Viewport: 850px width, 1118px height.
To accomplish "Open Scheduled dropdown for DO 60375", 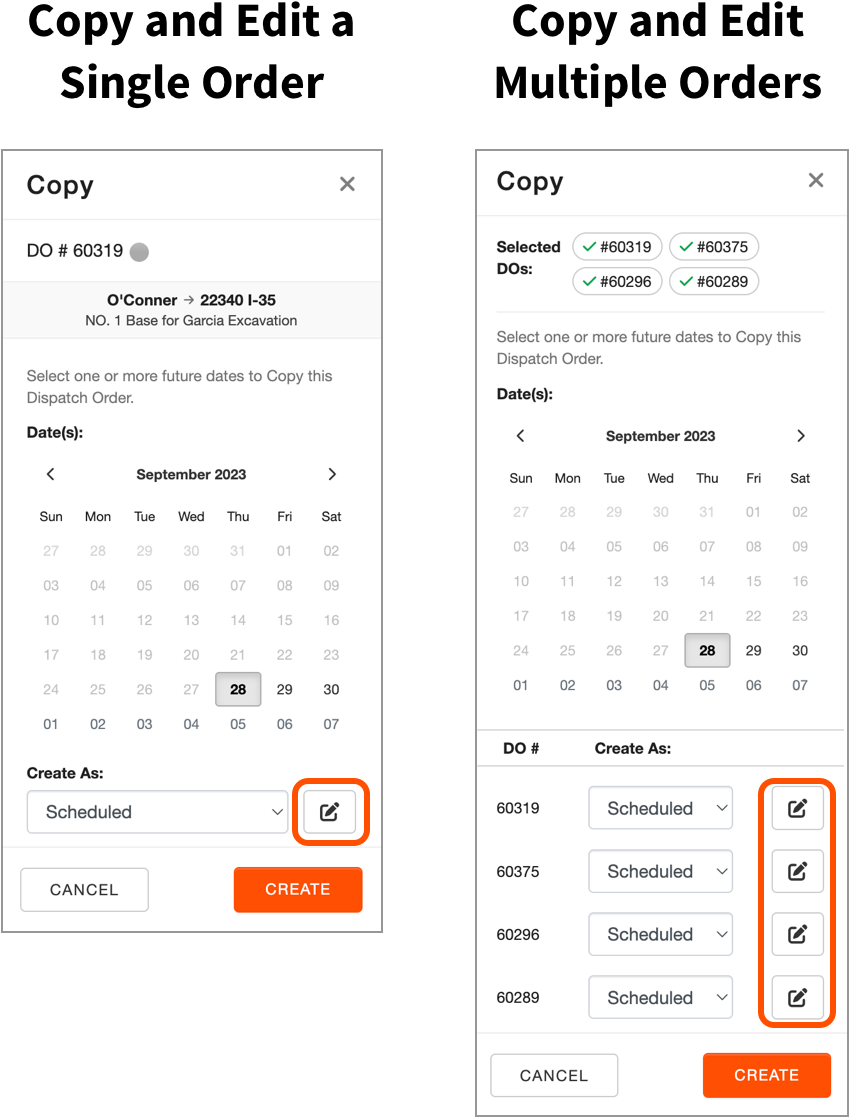I will (660, 871).
